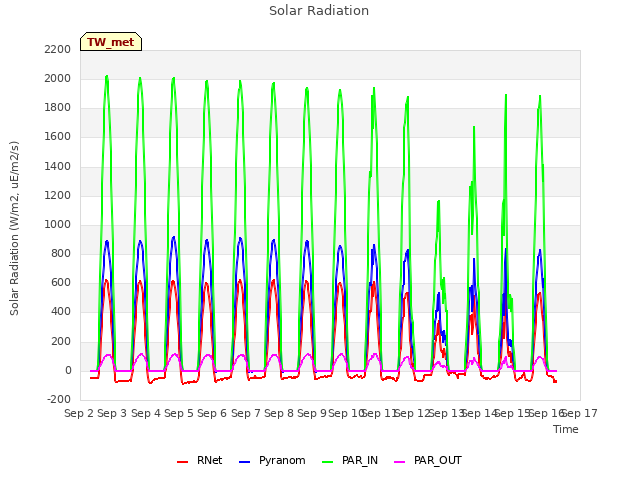The width and height of the screenshot is (640, 480).
Task: Click the Sep 9 x-axis tick label
Action: [312, 413]
